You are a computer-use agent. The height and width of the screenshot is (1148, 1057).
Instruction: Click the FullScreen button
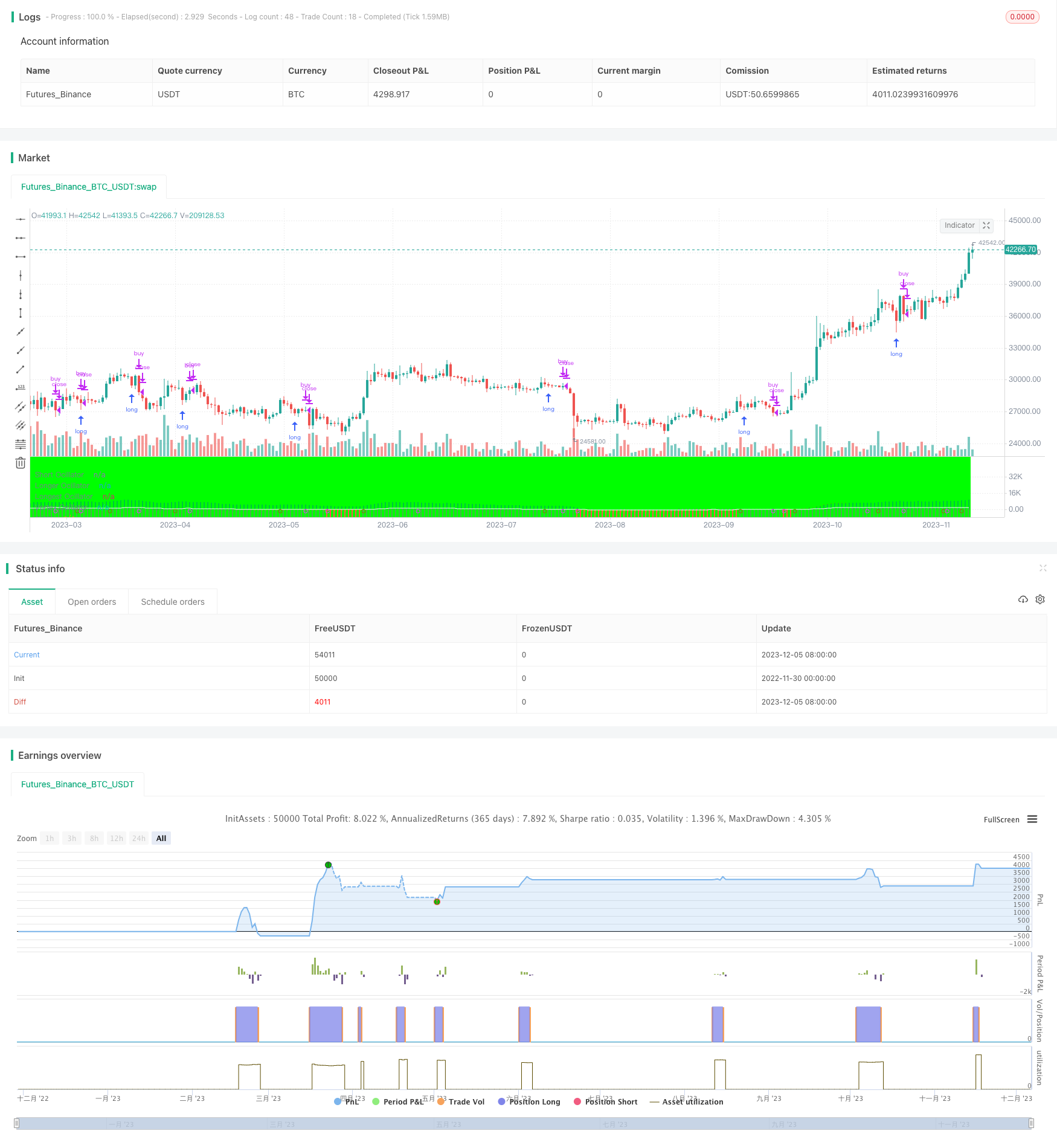[1001, 819]
